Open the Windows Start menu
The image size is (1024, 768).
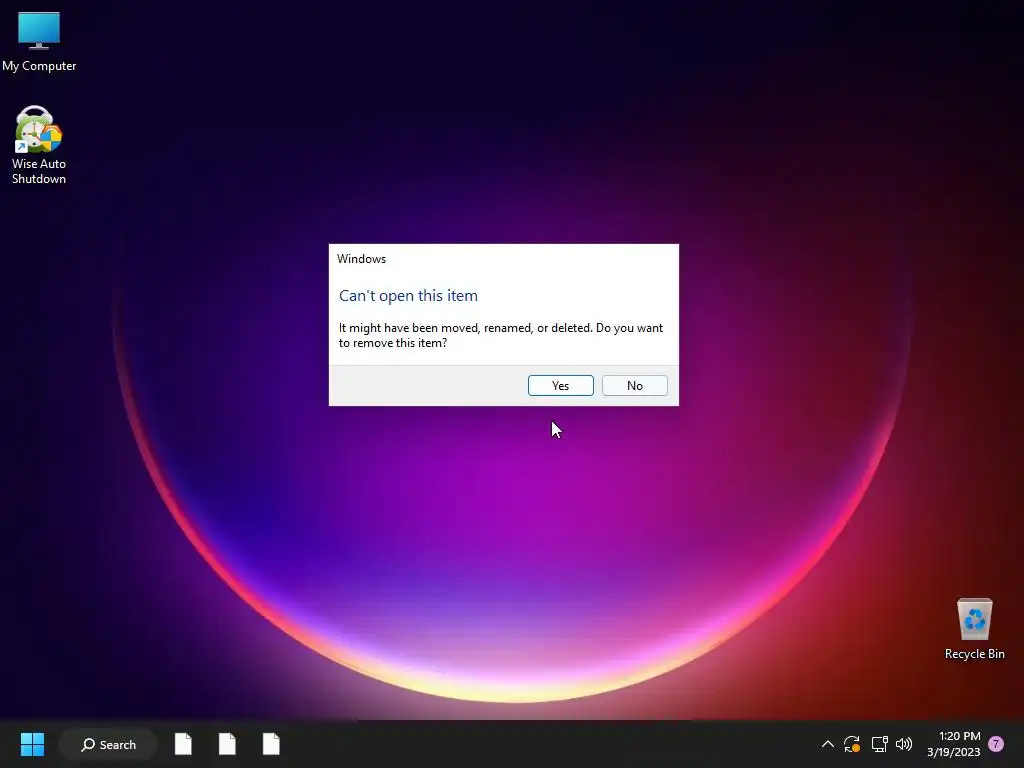[32, 744]
